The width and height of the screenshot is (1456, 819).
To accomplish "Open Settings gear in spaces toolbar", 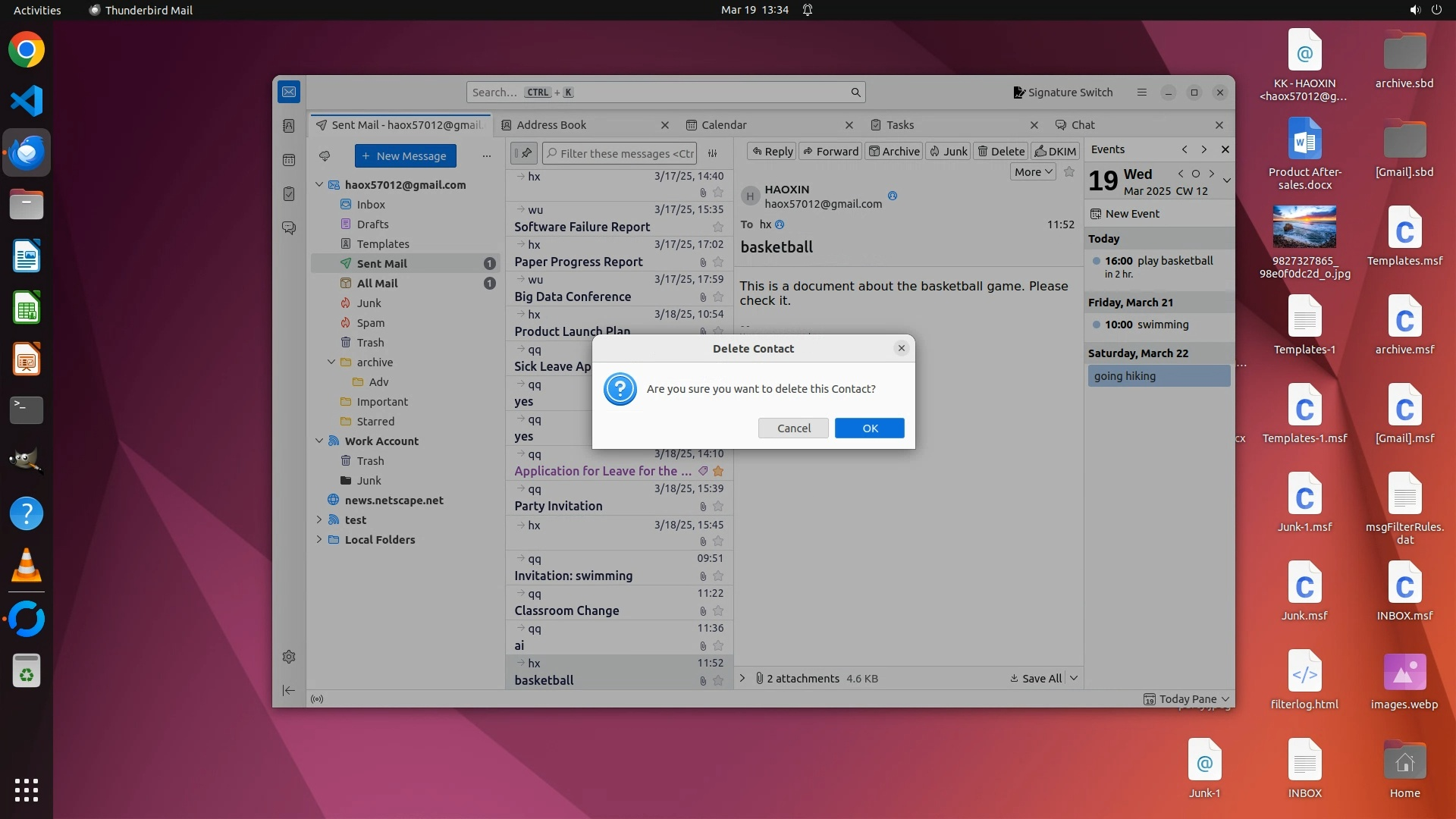I will (289, 657).
